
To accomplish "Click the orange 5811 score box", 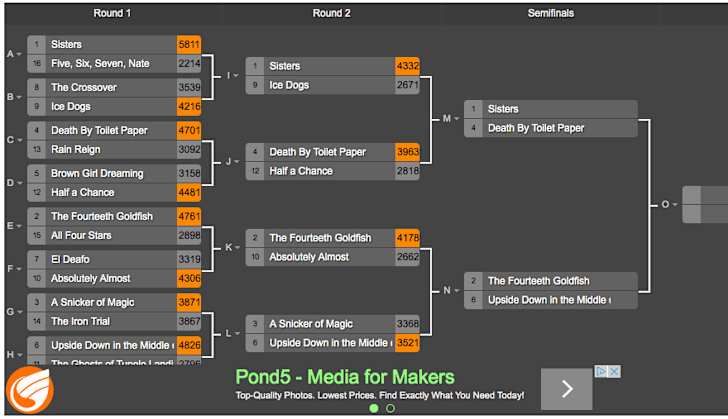I will [189, 45].
